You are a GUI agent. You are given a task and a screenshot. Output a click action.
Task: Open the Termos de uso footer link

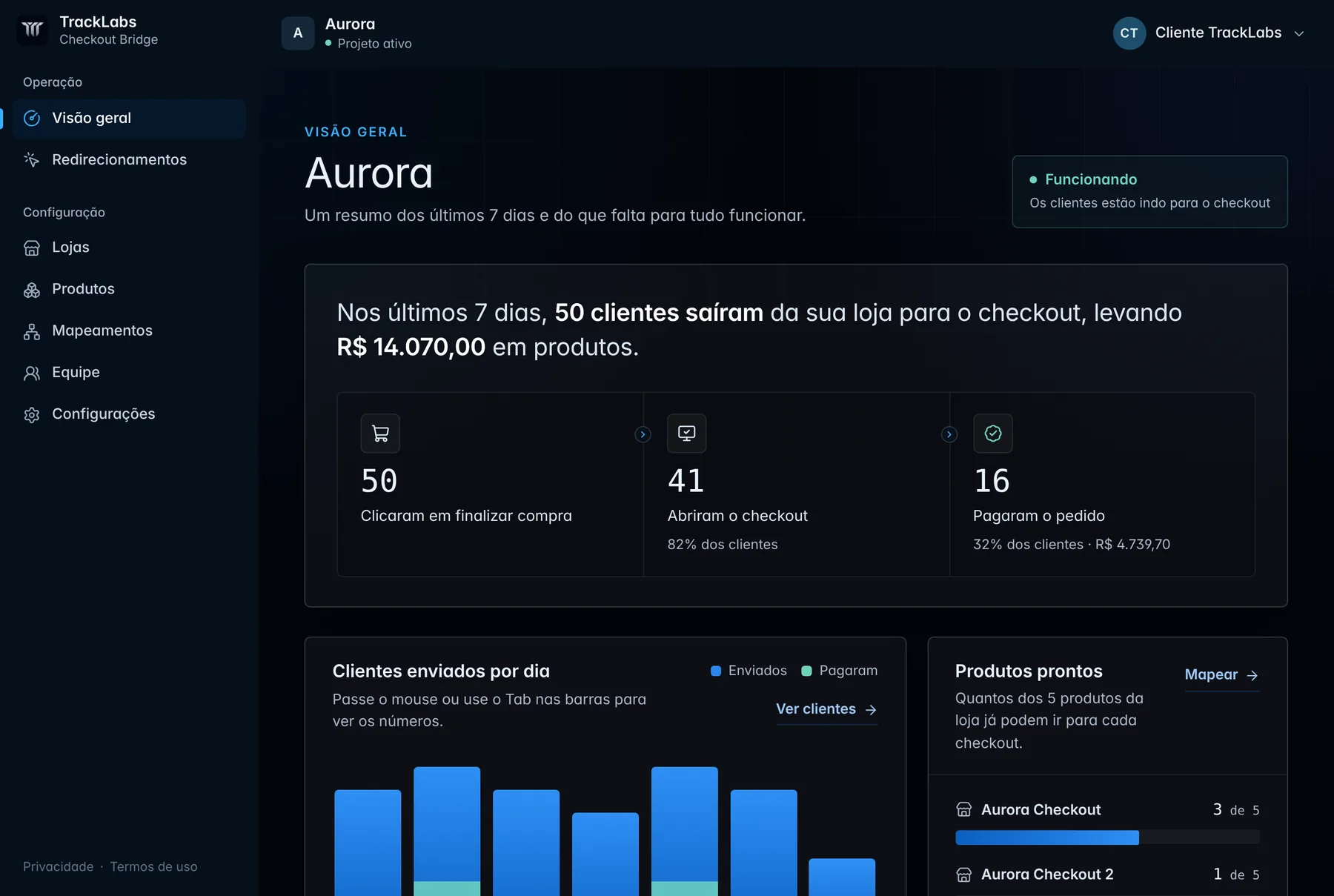154,866
